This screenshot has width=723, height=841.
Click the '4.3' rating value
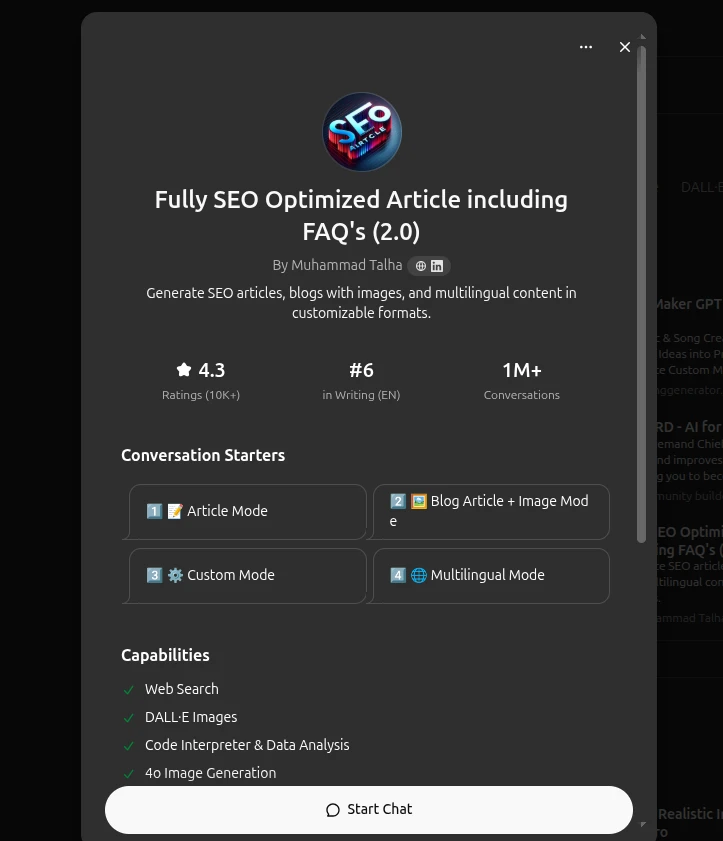(212, 370)
